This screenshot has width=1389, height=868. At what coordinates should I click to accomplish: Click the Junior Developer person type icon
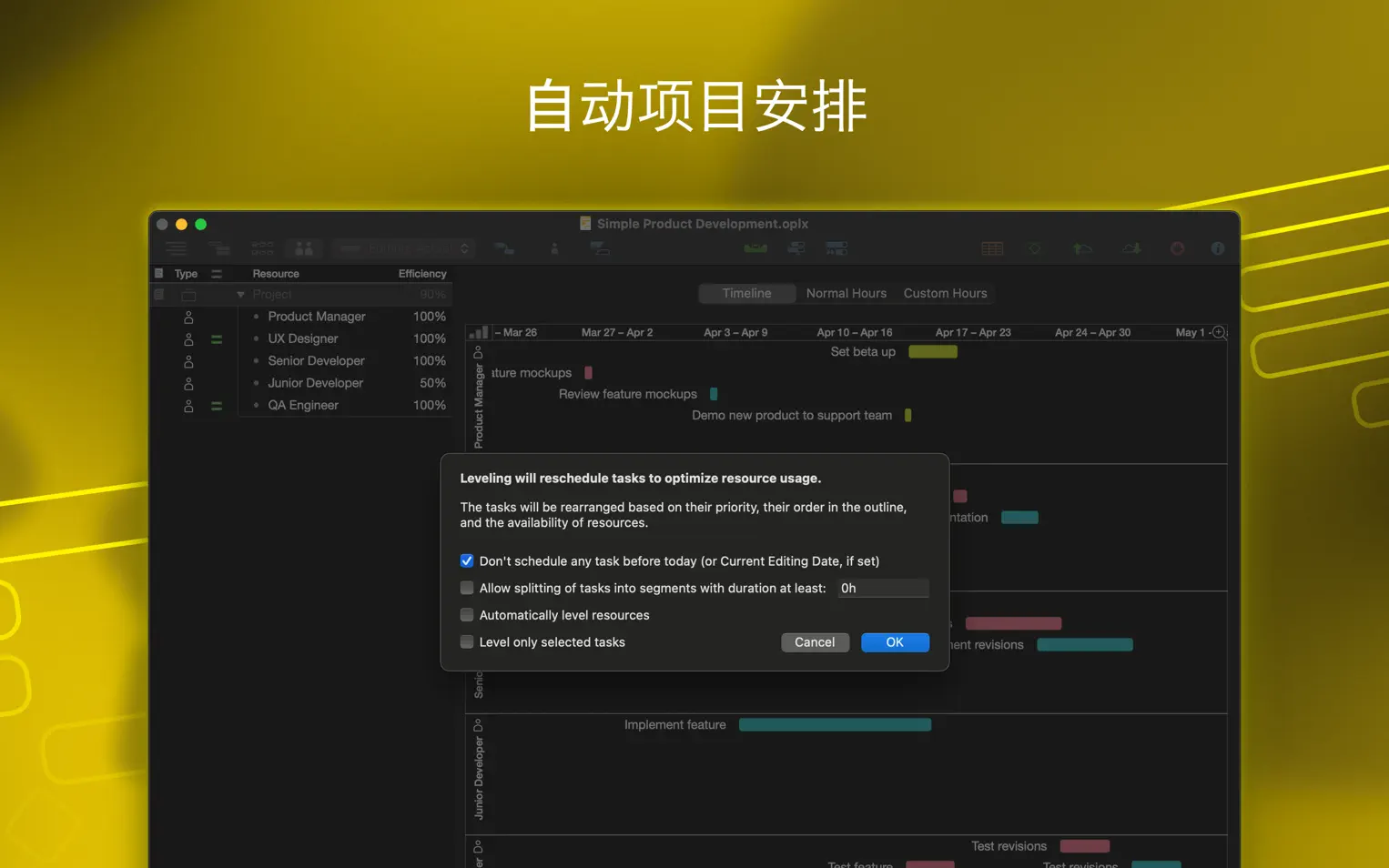[188, 383]
